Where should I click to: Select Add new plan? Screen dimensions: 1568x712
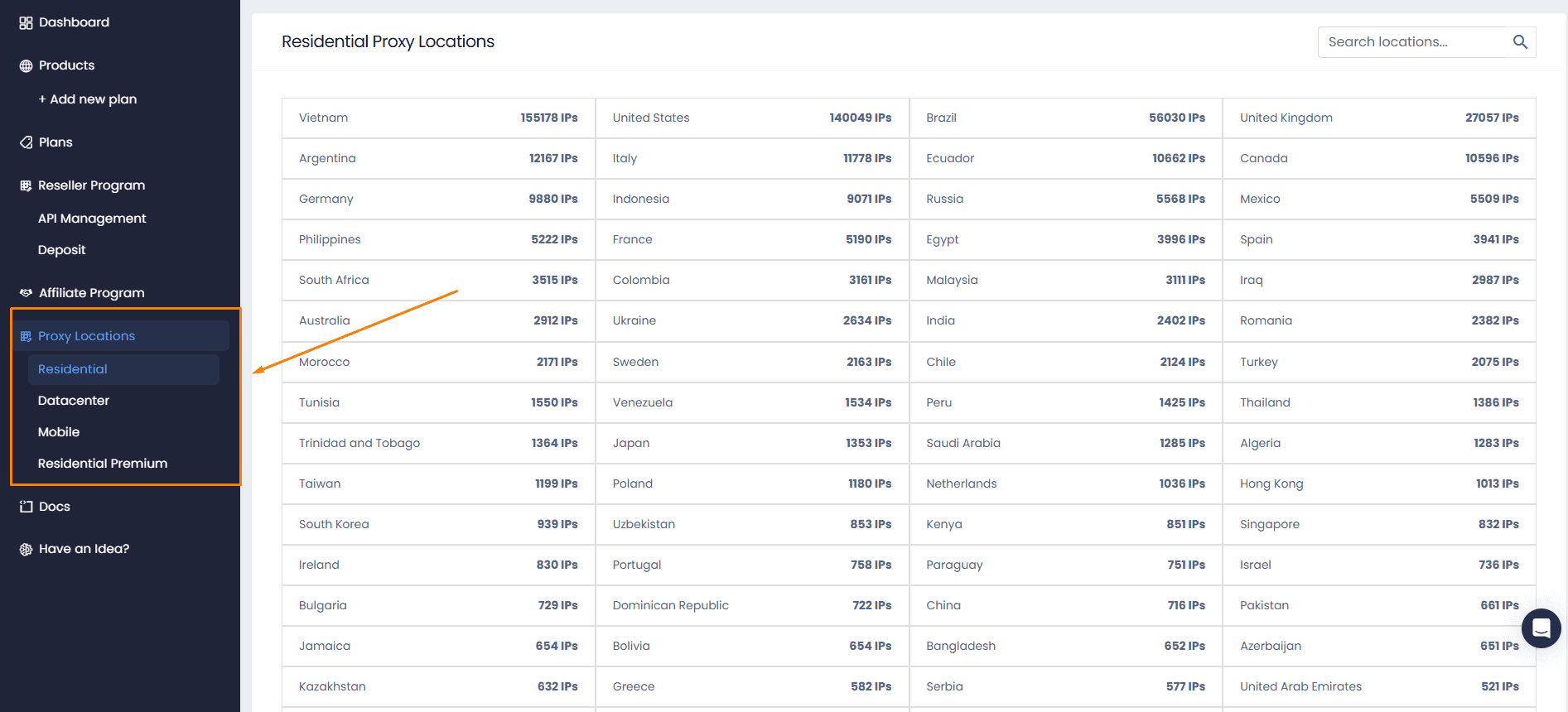click(88, 99)
